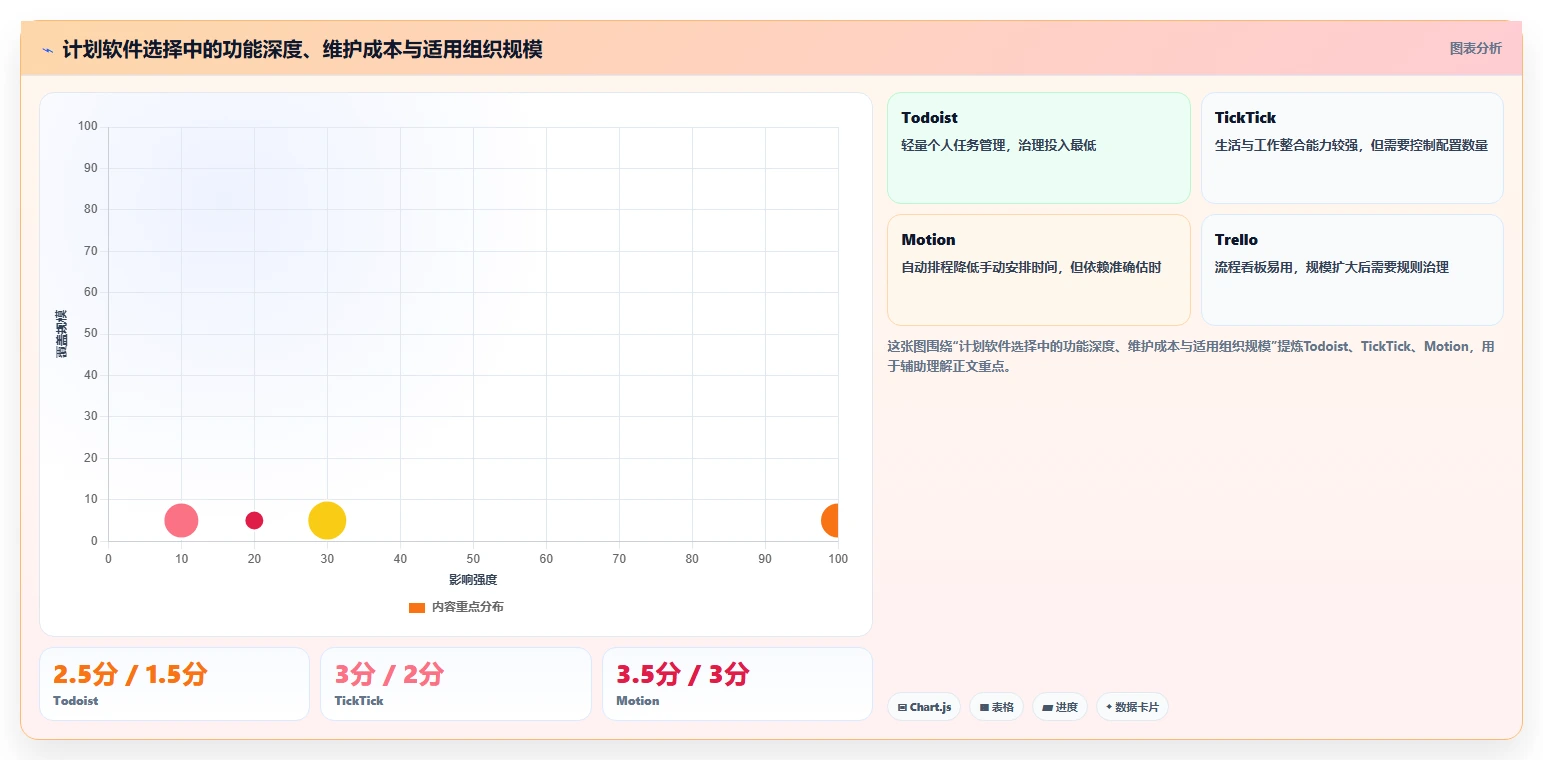
Task: Click the 数据卡片 tag
Action: coord(1132,707)
